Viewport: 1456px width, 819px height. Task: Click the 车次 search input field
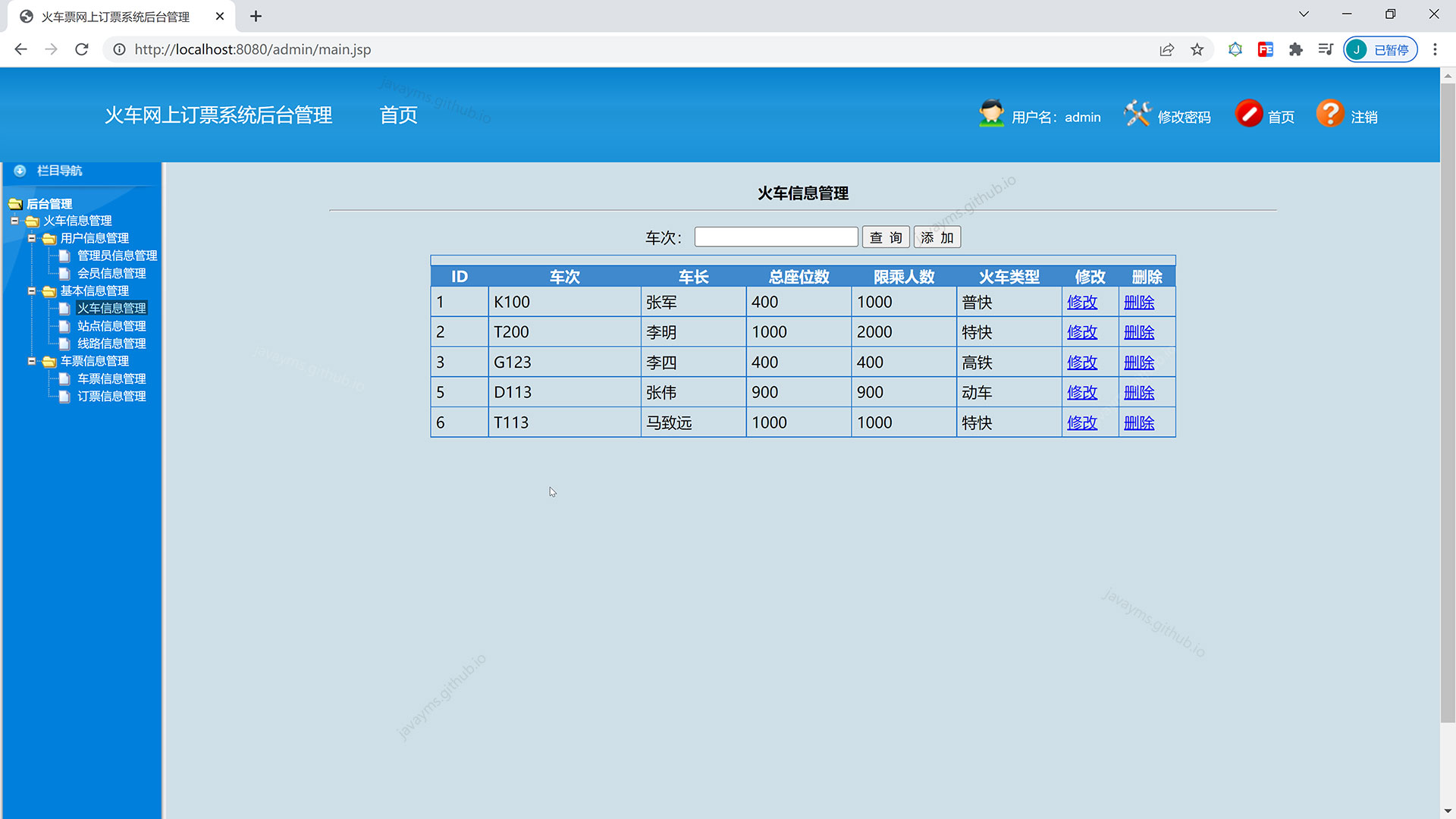(776, 237)
